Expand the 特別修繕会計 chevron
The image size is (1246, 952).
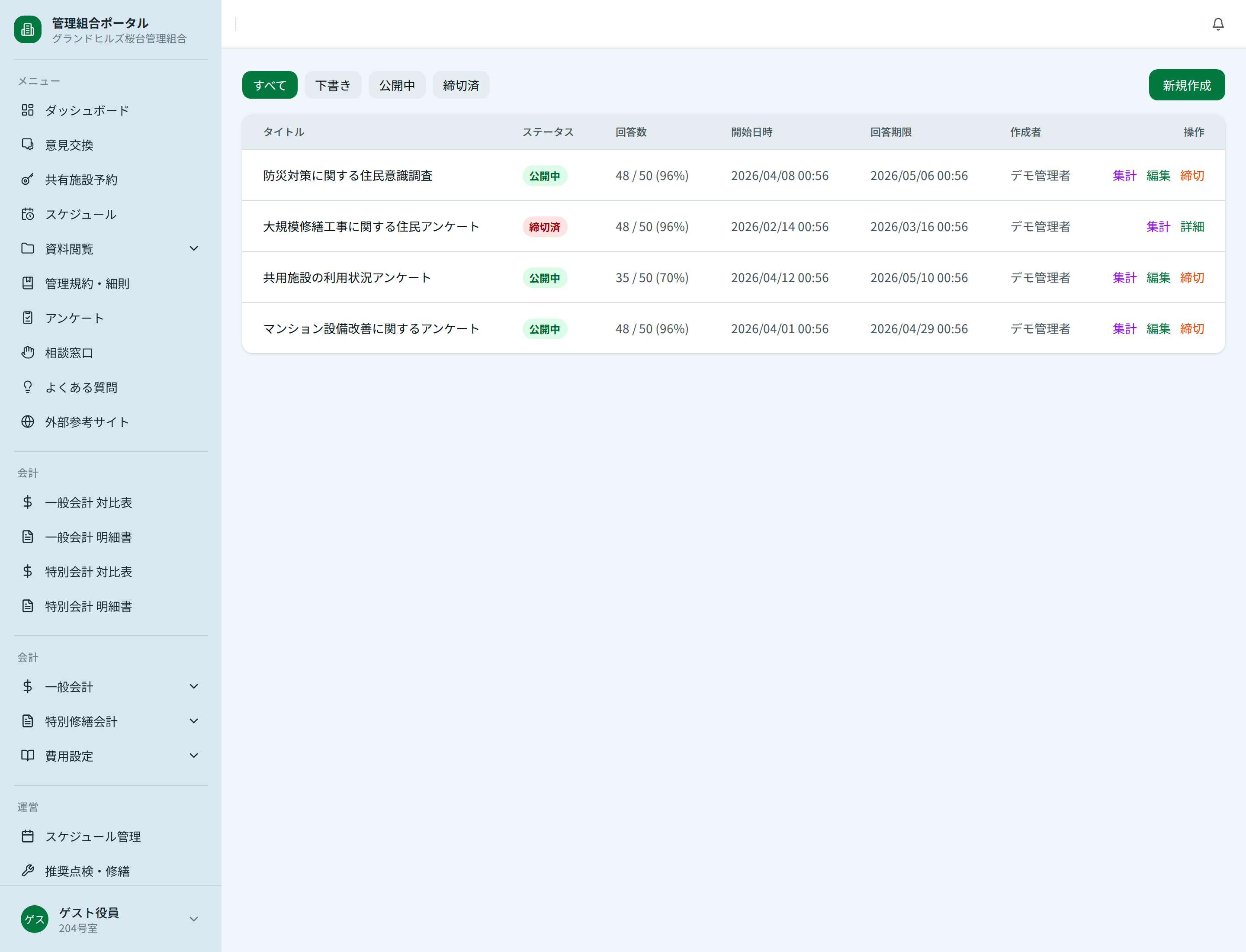(194, 721)
